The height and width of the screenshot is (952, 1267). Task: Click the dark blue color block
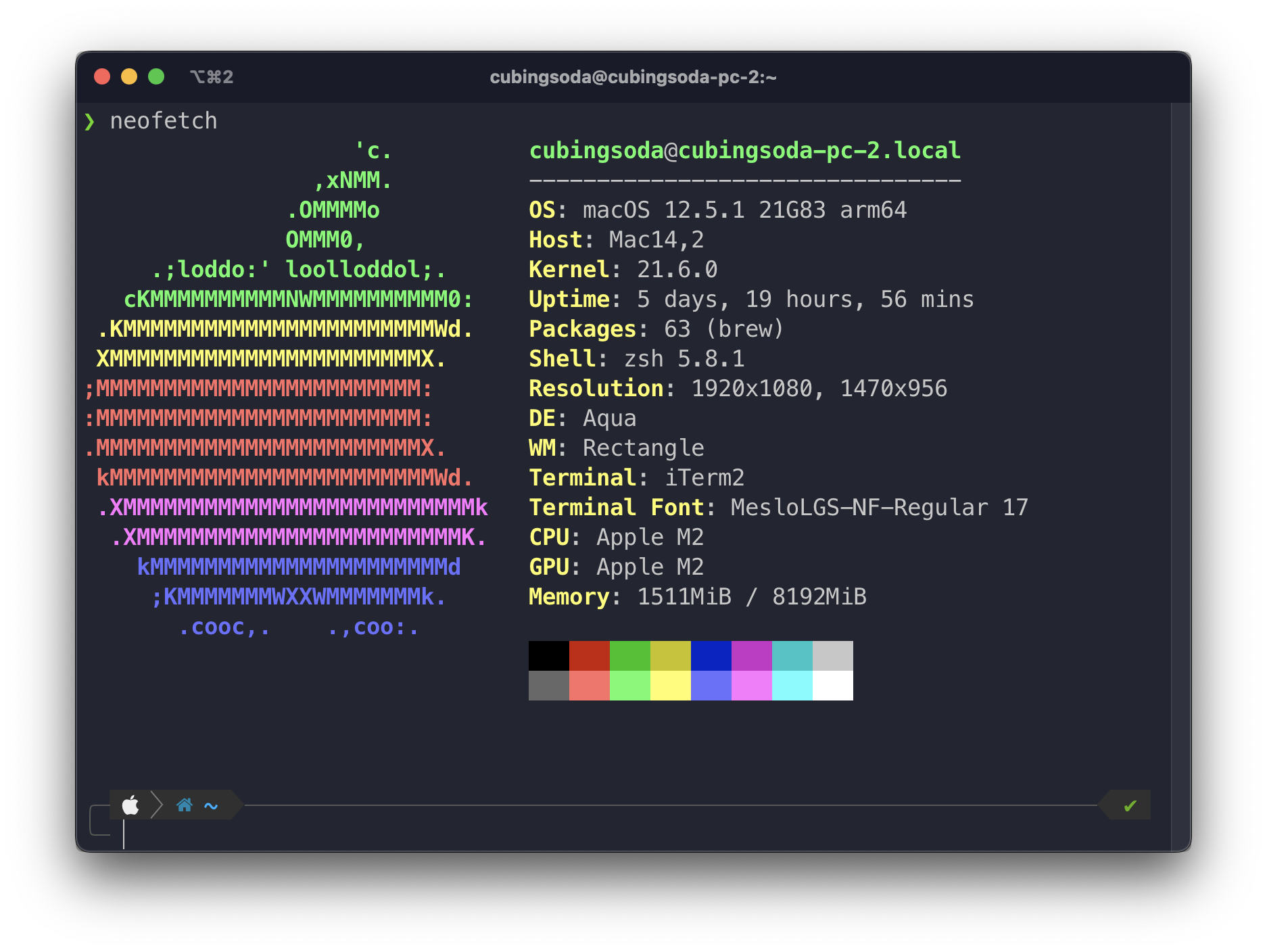[x=711, y=656]
